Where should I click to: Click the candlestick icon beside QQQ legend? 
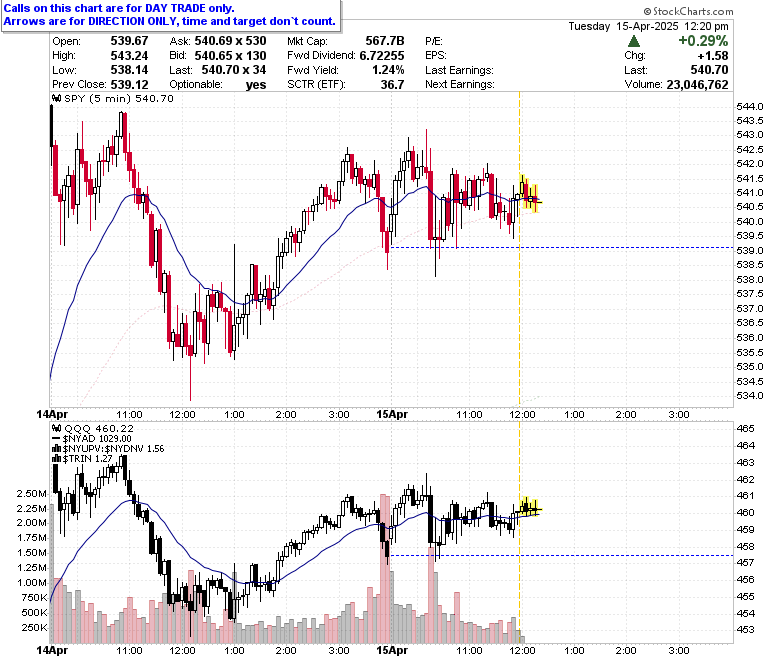(x=57, y=428)
